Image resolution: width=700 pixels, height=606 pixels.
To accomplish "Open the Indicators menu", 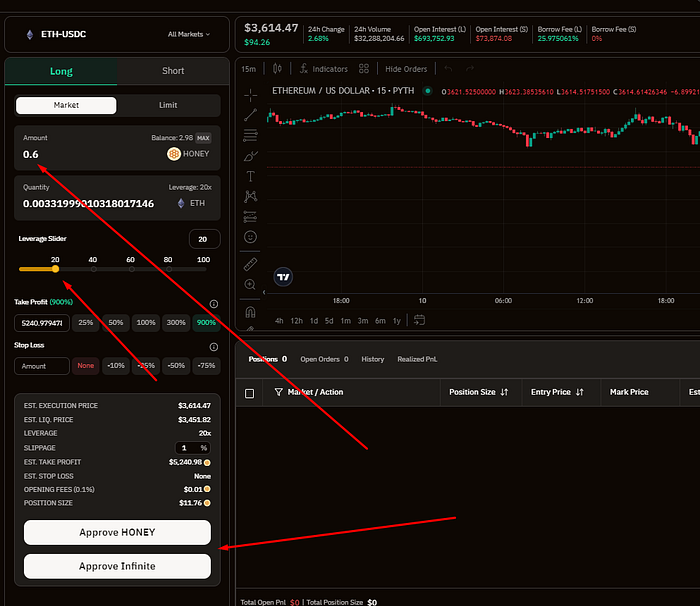I will click(x=324, y=69).
